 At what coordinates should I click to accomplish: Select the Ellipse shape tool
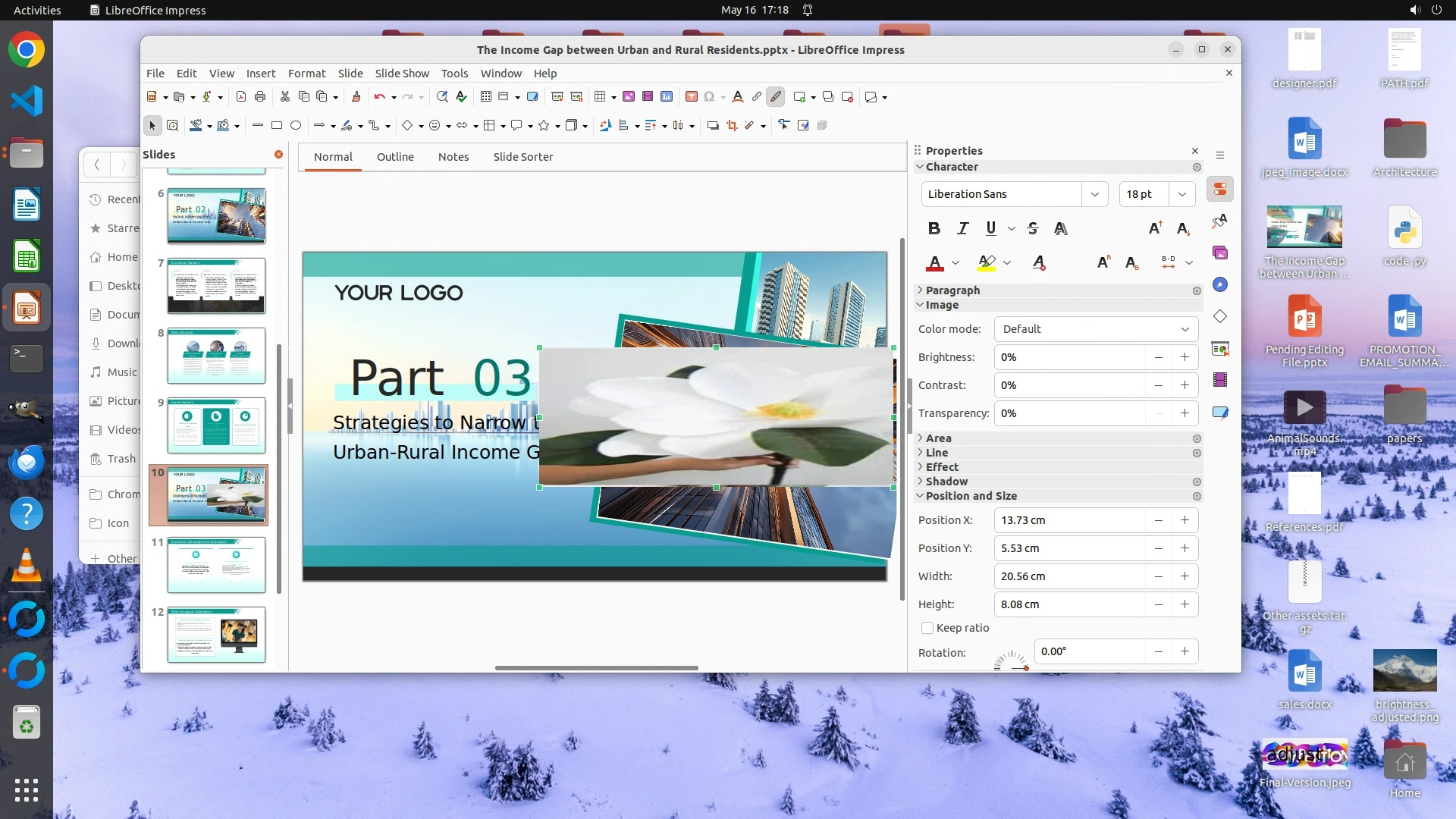296,125
